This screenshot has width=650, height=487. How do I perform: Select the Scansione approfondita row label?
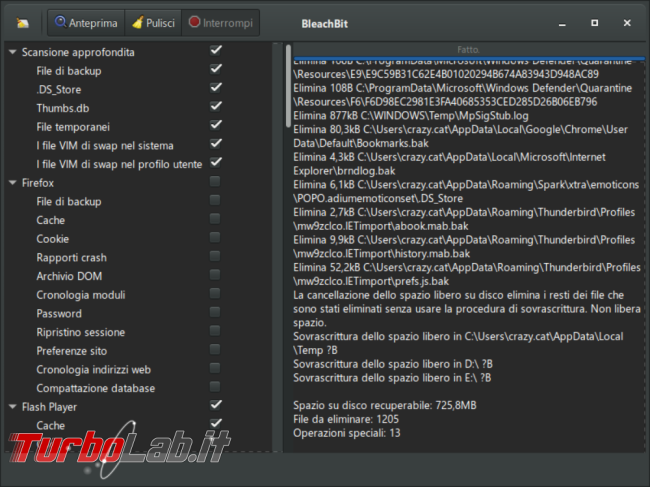pos(78,53)
